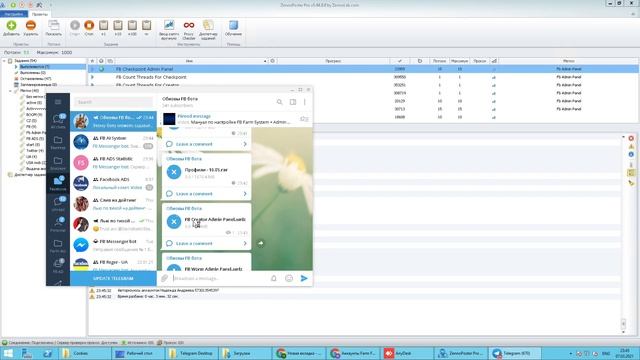Viewport: 640px width, 360px height.
Task: Select the Выполнены tree item
Action: (x=33, y=73)
